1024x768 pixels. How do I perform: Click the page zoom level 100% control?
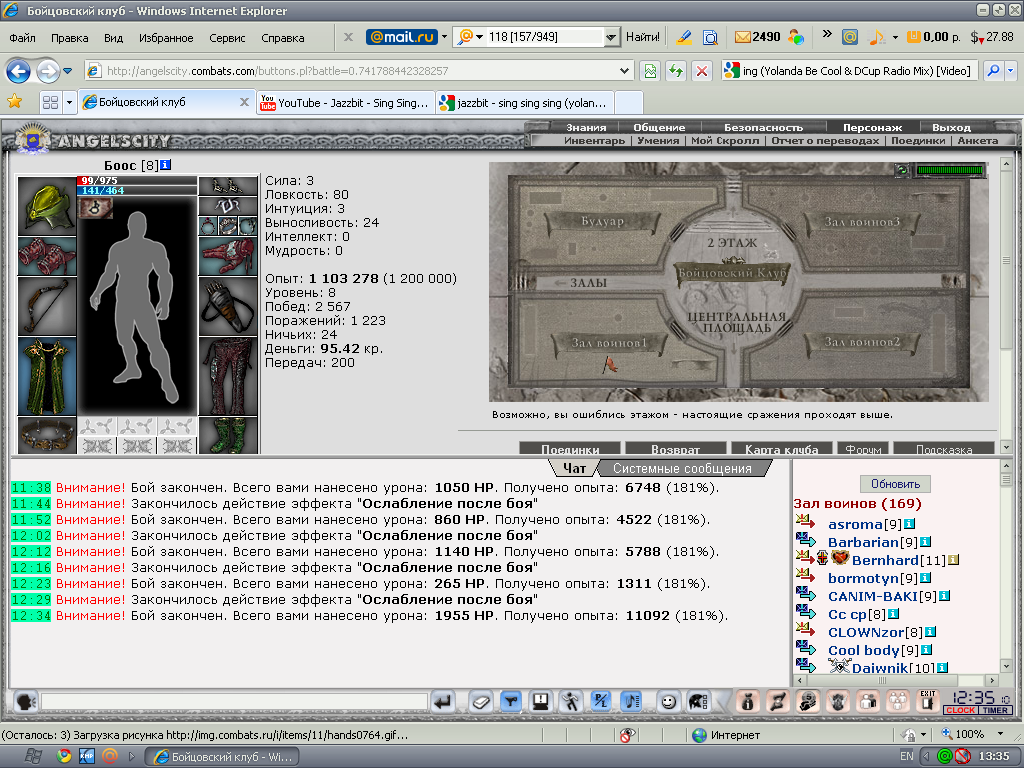(971, 734)
